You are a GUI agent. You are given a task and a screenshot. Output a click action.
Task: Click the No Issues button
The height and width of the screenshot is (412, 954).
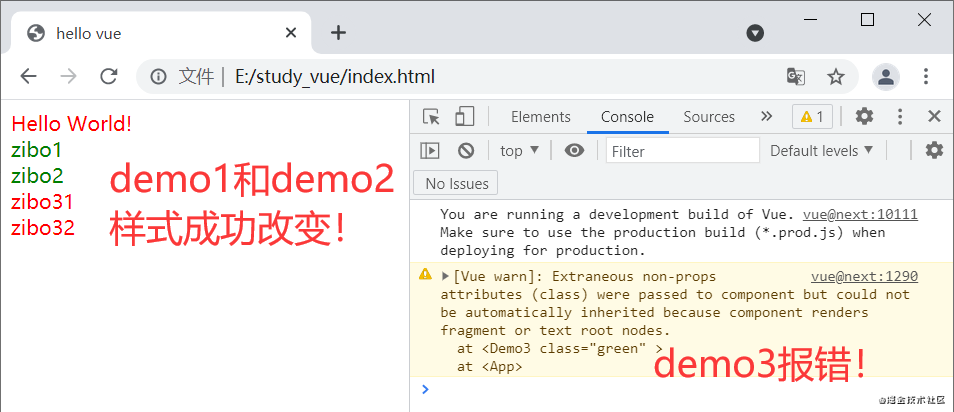coord(455,183)
